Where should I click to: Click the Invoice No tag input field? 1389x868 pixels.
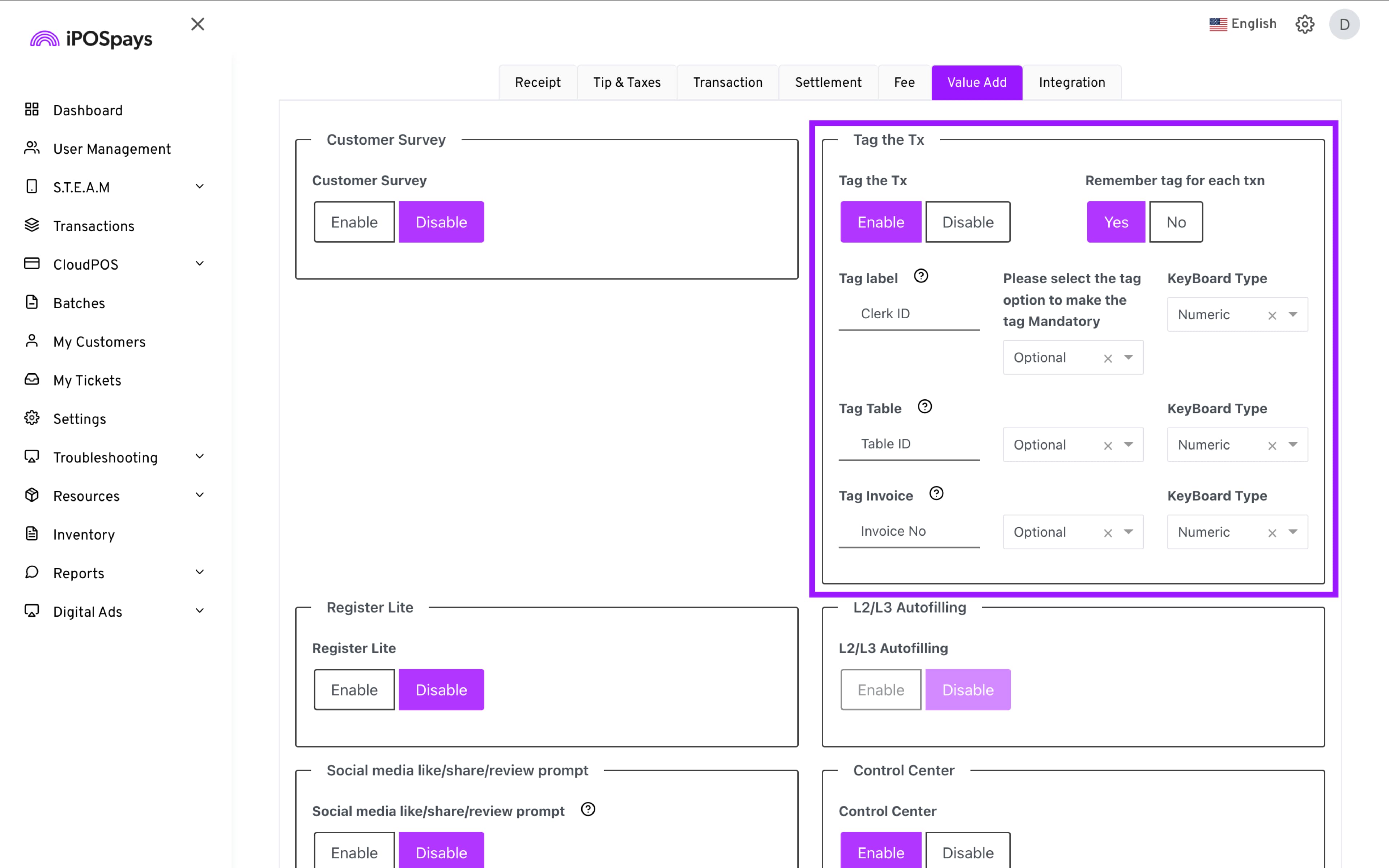(909, 531)
